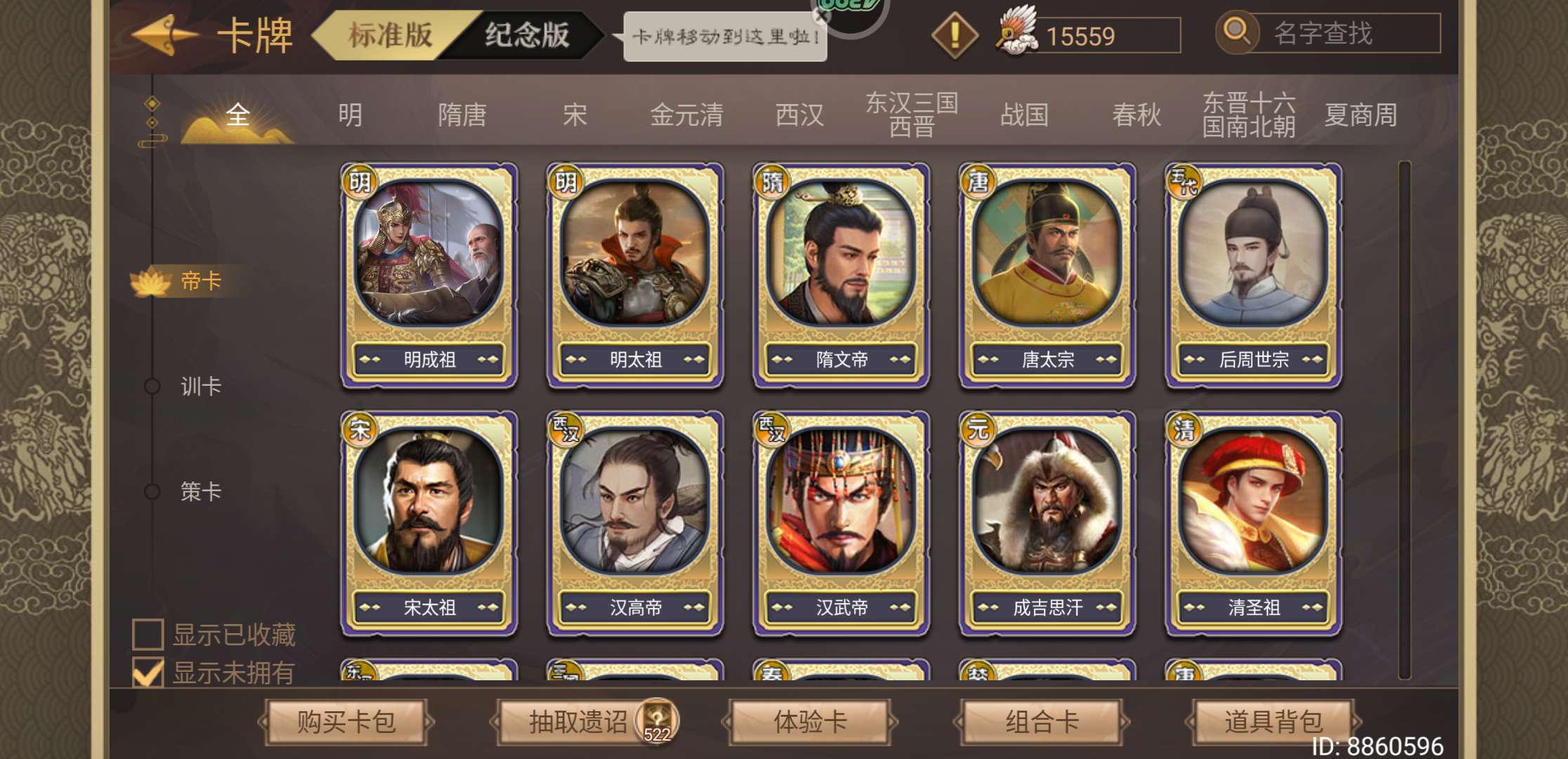Click the 明 dynasty badge on 明成祖
The image size is (1568, 759).
coord(360,183)
